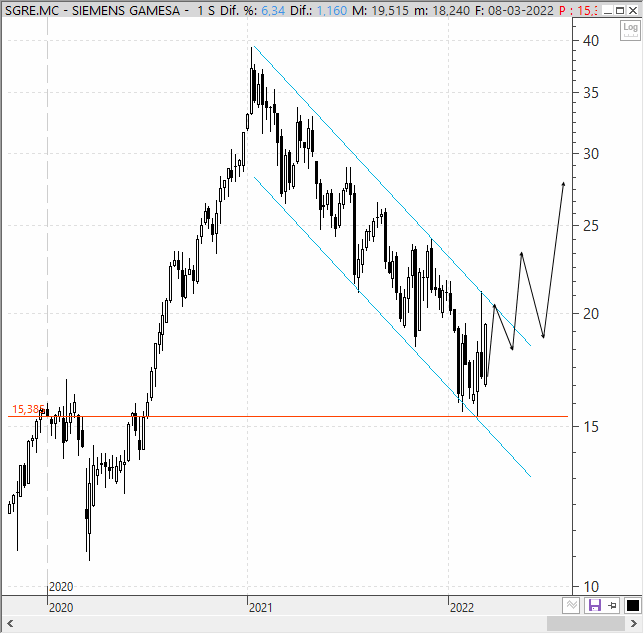
Task: Click the horizontal scrollbar thumb
Action: 586,624
